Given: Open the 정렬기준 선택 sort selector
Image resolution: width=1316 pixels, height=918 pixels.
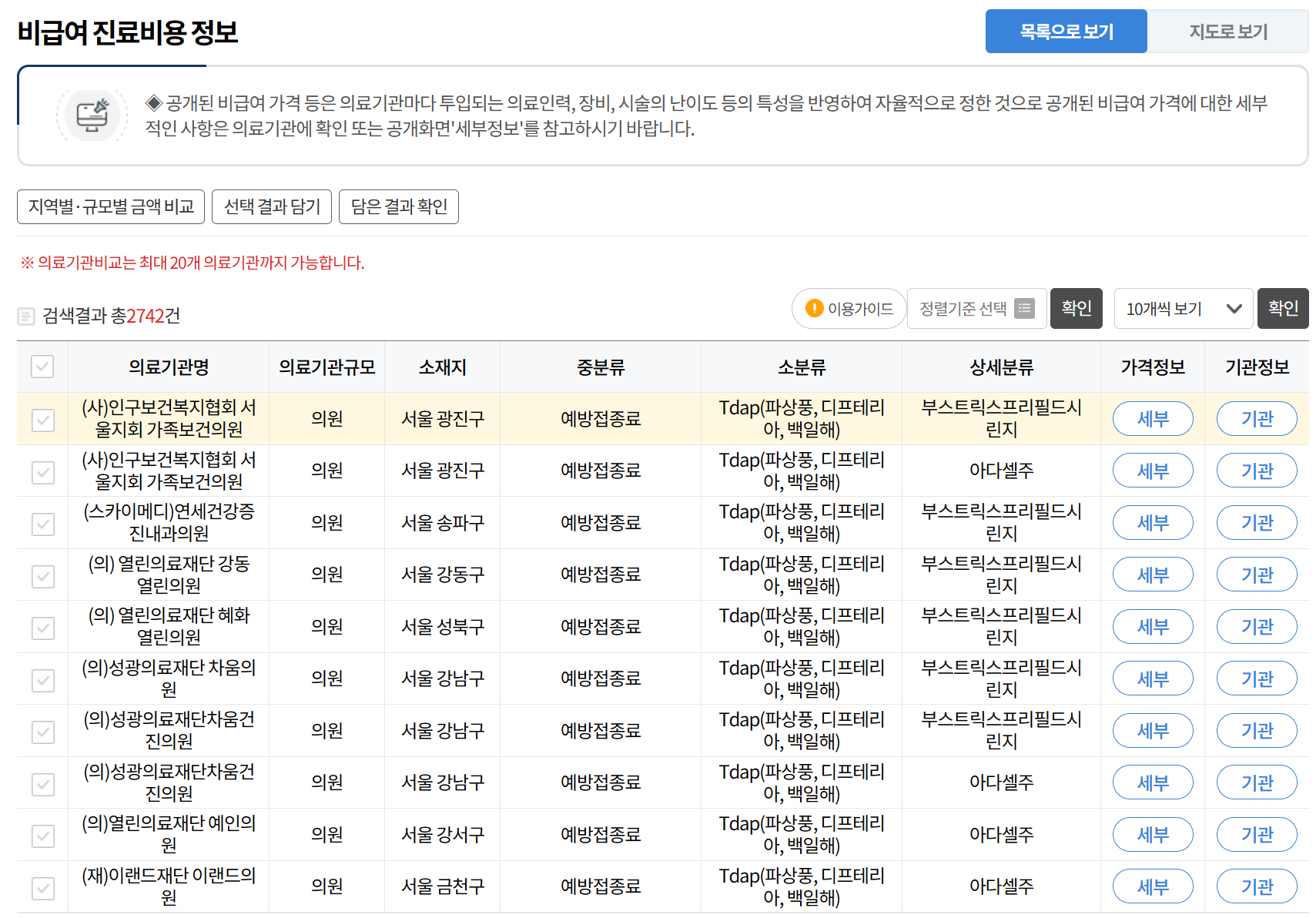Looking at the screenshot, I should (976, 309).
